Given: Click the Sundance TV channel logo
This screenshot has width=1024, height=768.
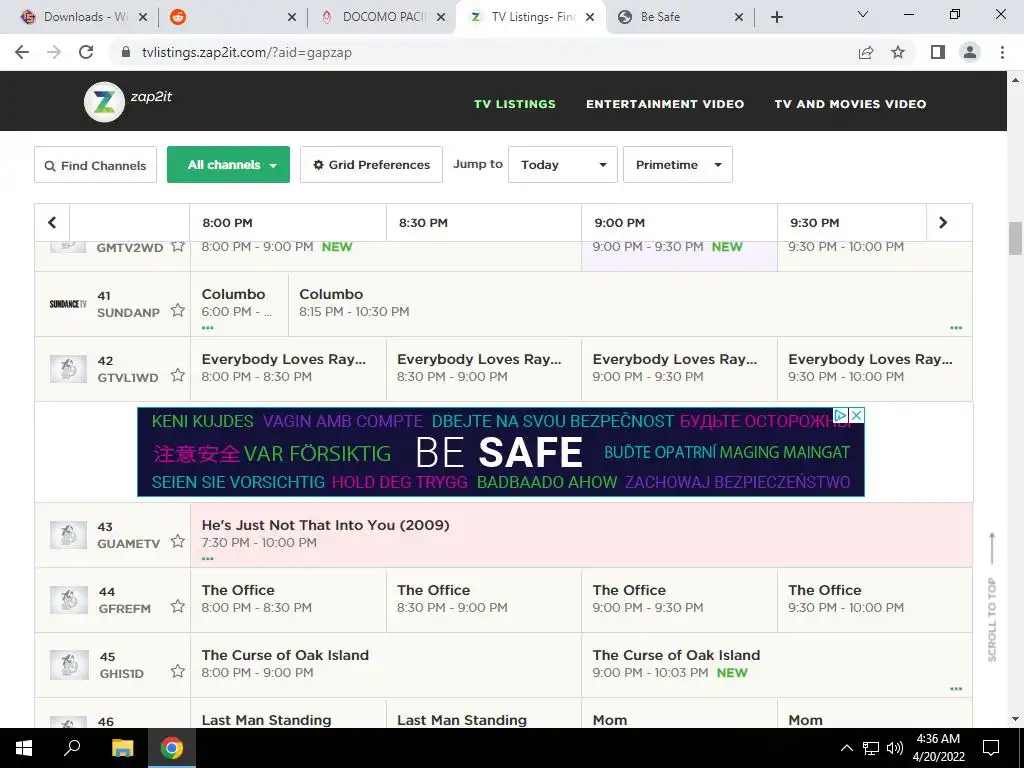Looking at the screenshot, I should [x=68, y=304].
